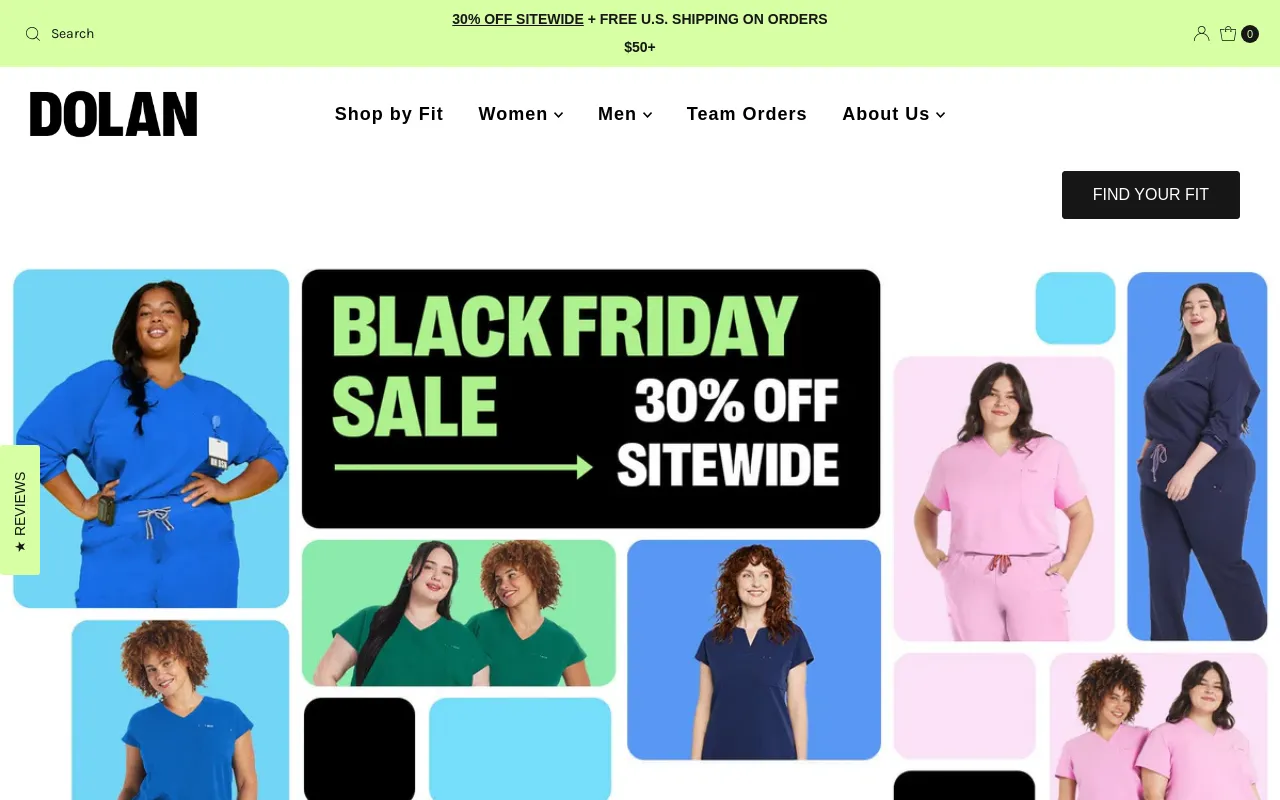Select the royal blue scrubs model photo
1280x800 pixels.
tap(151, 438)
